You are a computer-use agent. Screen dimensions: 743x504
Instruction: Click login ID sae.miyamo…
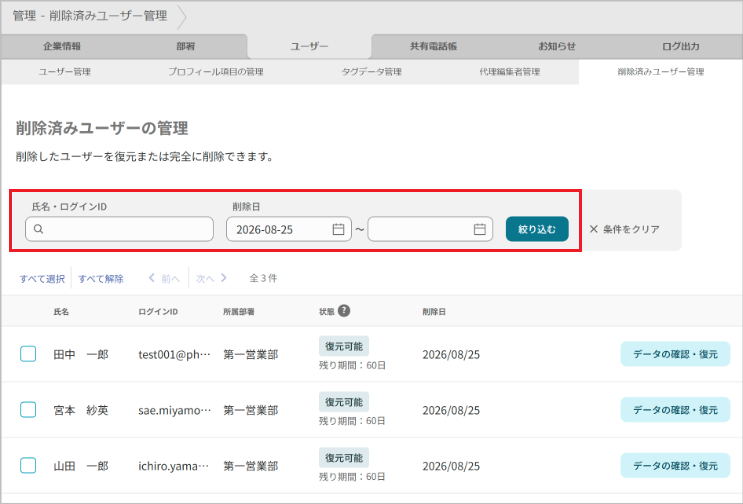[174, 410]
